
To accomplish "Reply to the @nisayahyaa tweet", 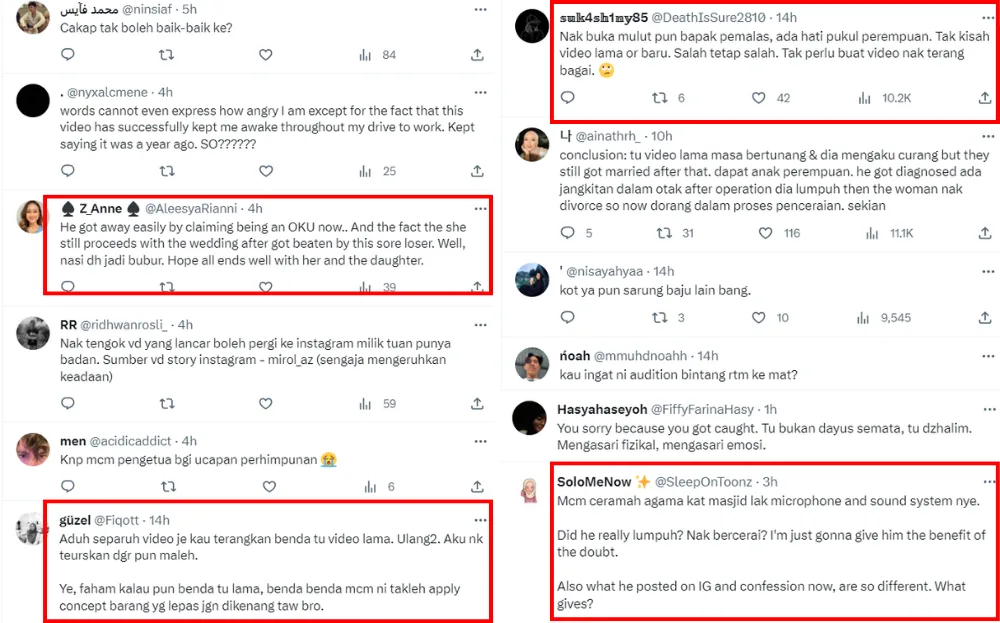I will point(566,318).
